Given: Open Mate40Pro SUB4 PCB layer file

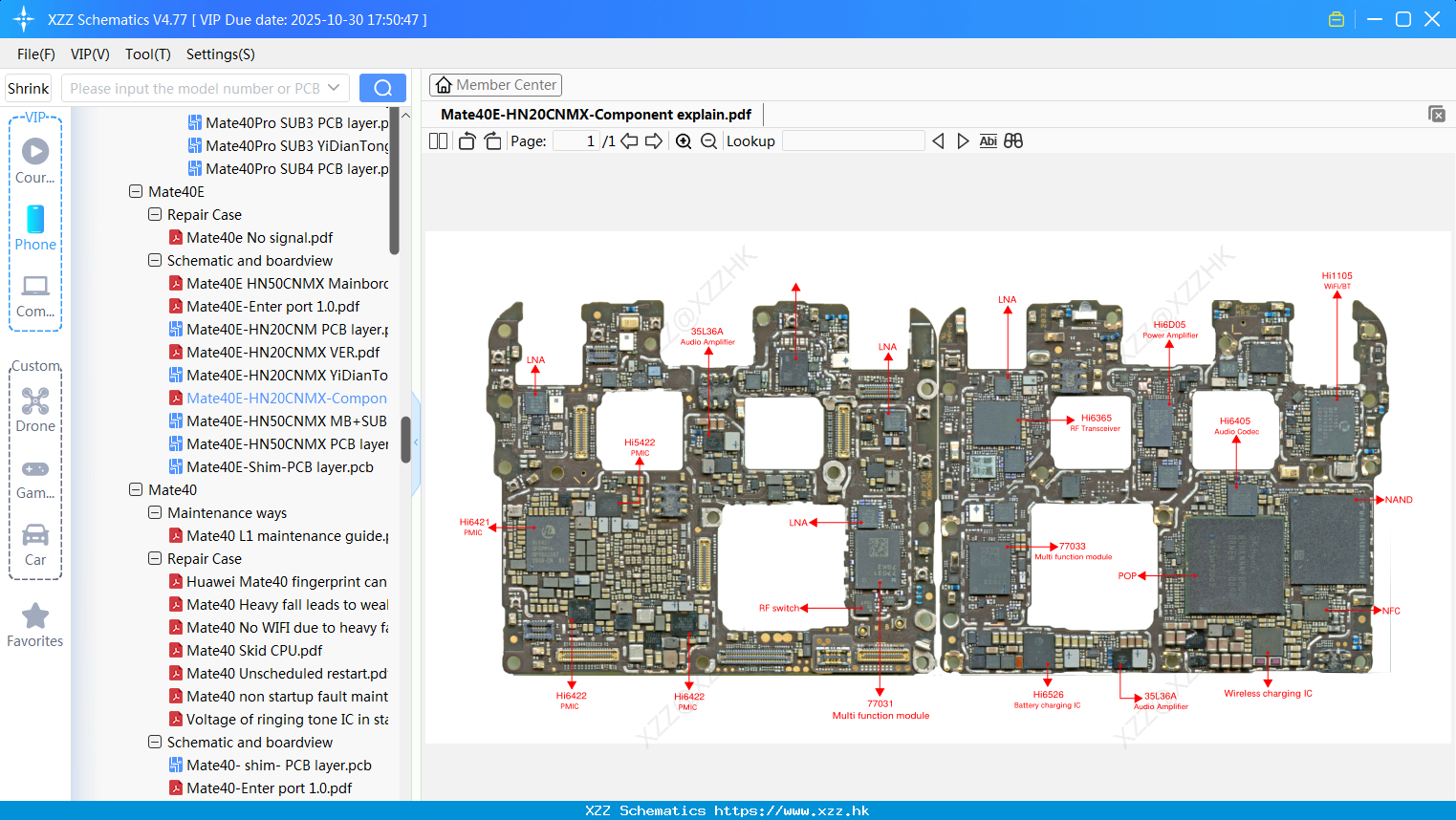Looking at the screenshot, I should (x=289, y=168).
